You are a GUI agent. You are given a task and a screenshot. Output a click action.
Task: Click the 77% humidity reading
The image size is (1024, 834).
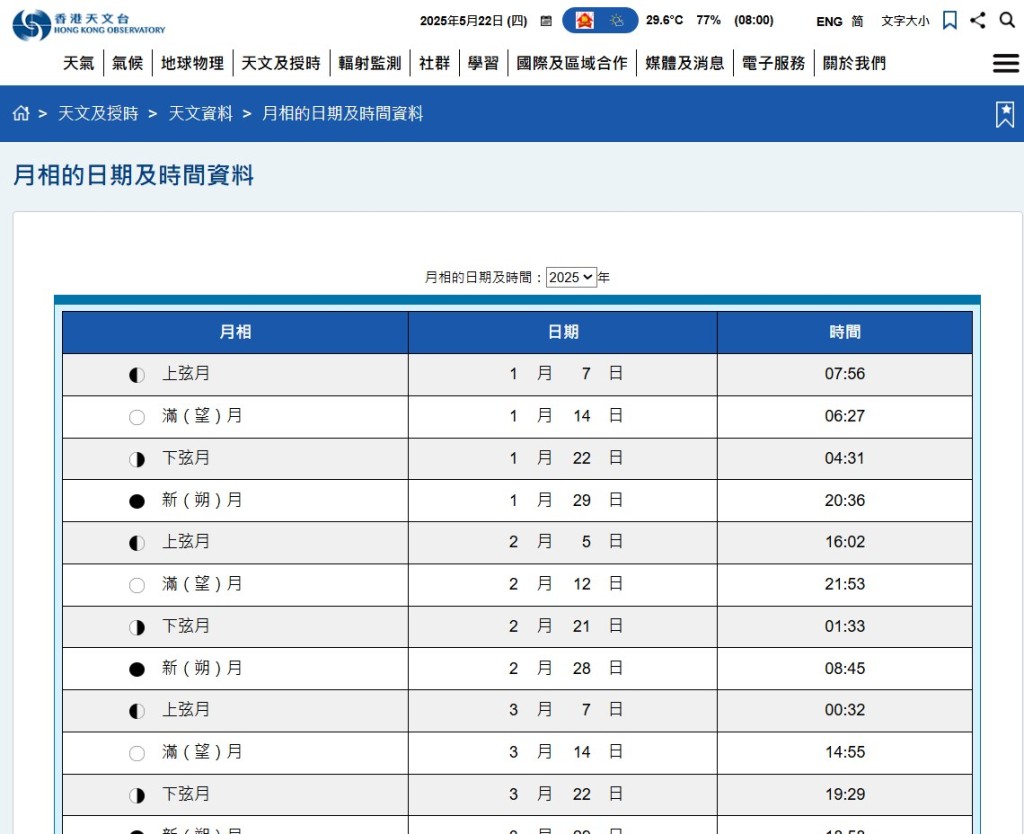708,20
